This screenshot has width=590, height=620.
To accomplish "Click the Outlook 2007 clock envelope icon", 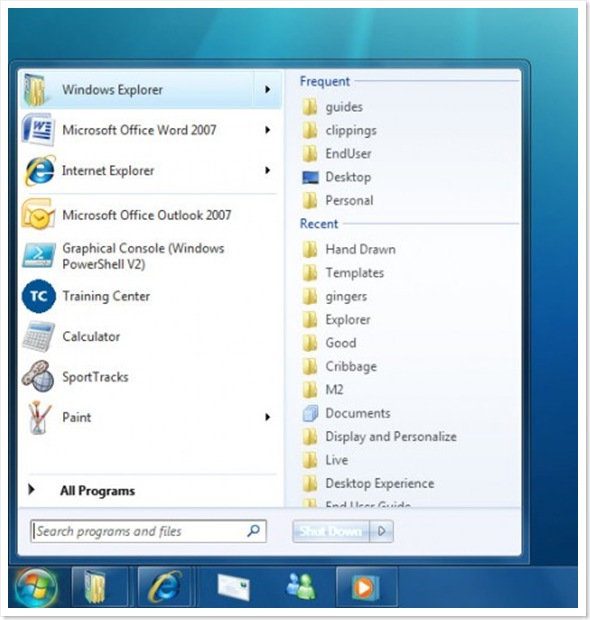I will (x=38, y=215).
